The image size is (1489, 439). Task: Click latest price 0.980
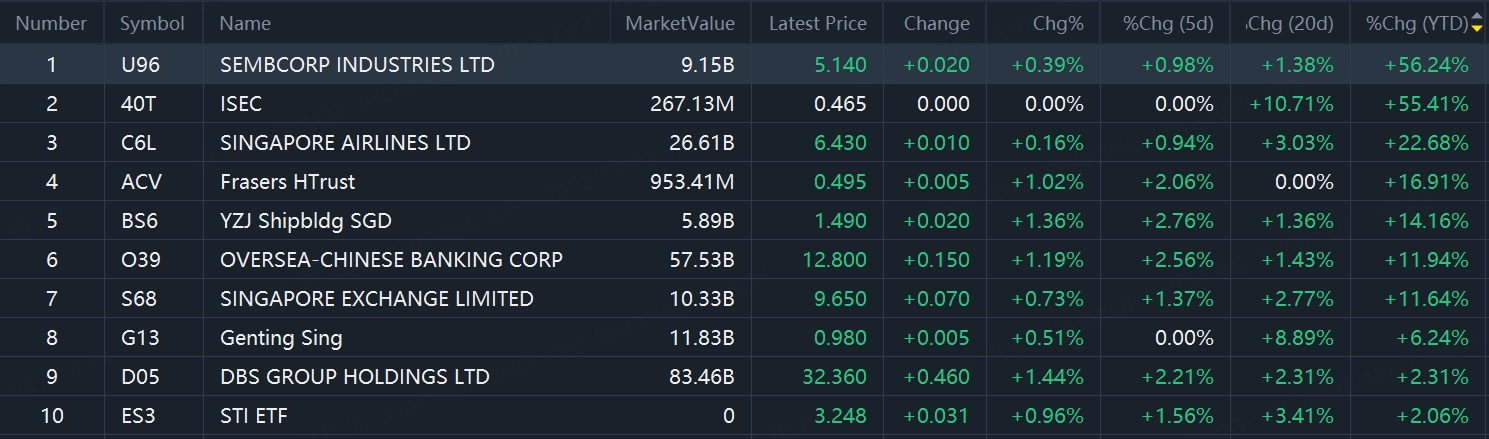point(841,338)
